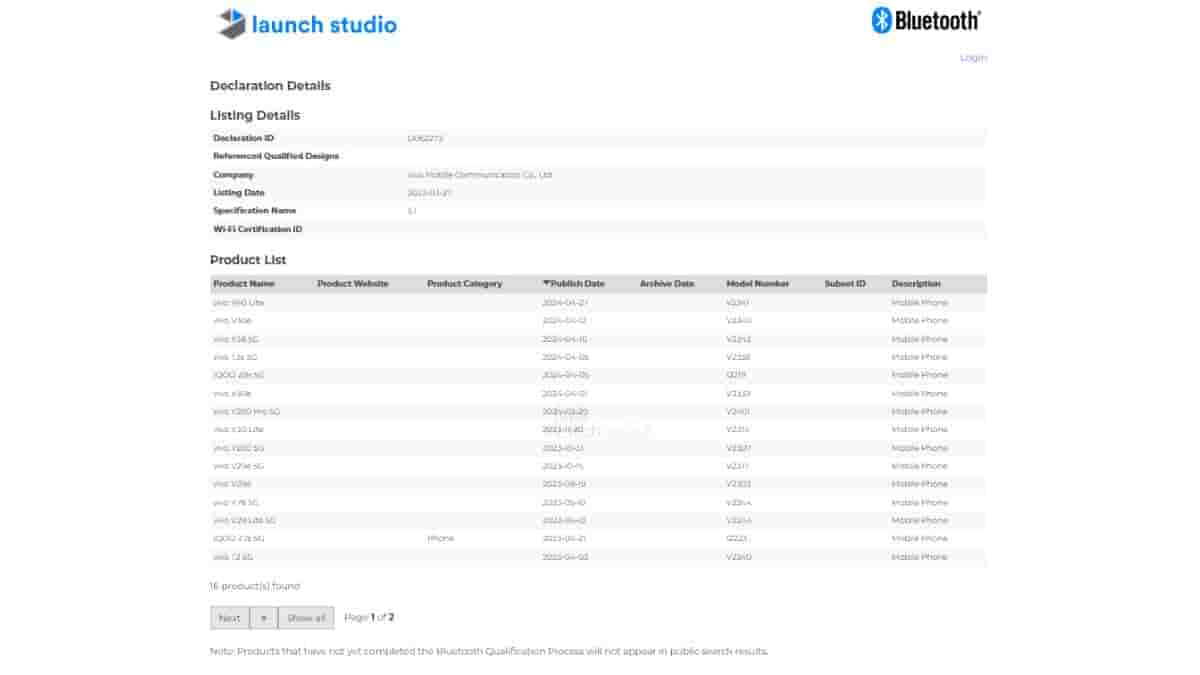
Task: Click the Phone category cell
Action: (440, 539)
